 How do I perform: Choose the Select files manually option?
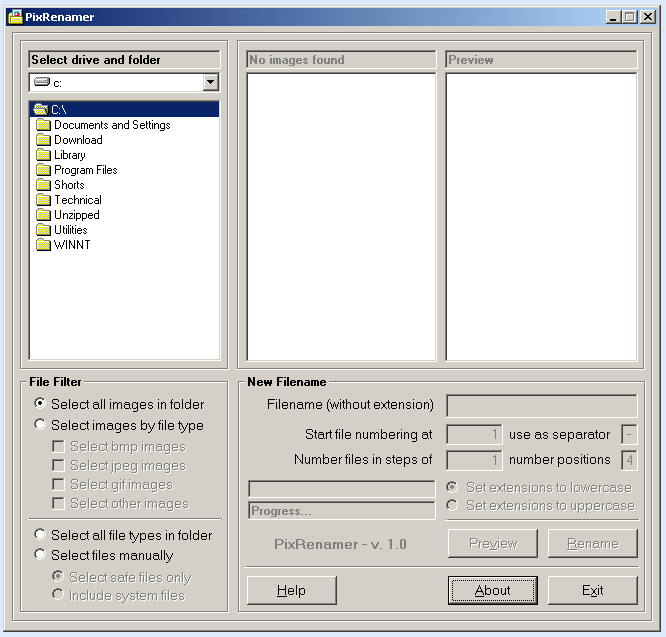click(x=40, y=555)
